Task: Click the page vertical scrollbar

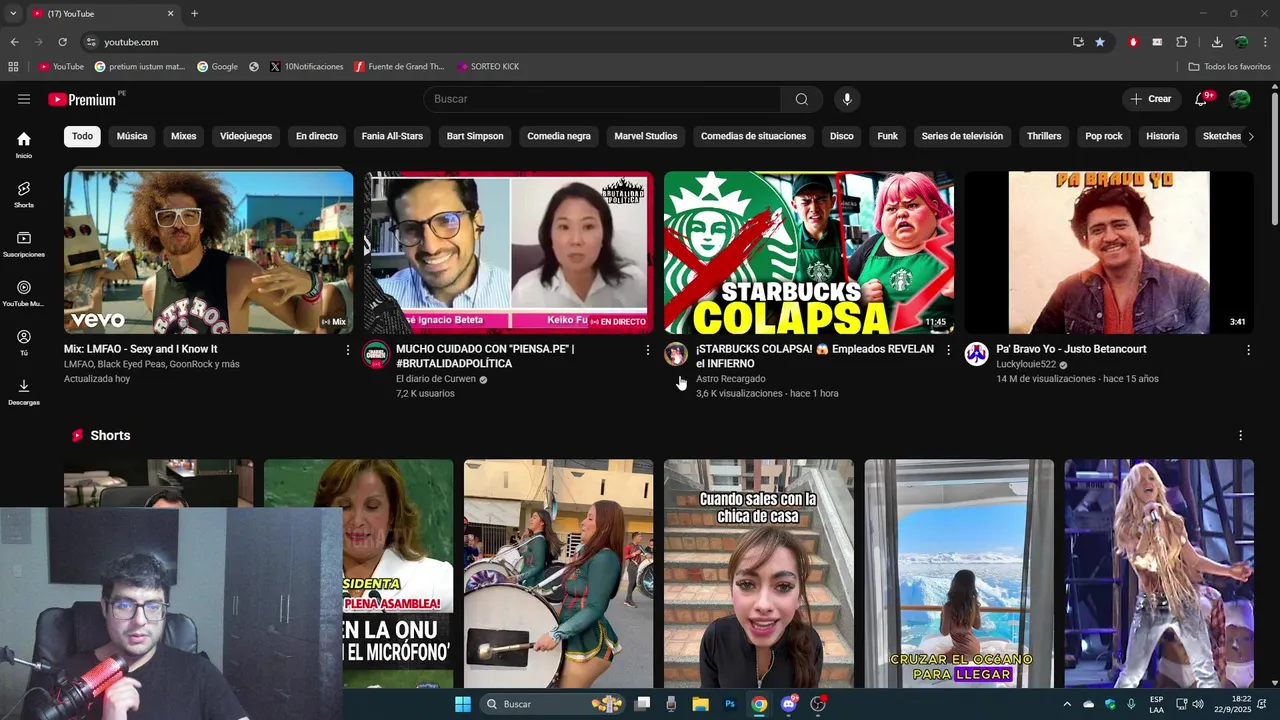Action: click(1274, 160)
